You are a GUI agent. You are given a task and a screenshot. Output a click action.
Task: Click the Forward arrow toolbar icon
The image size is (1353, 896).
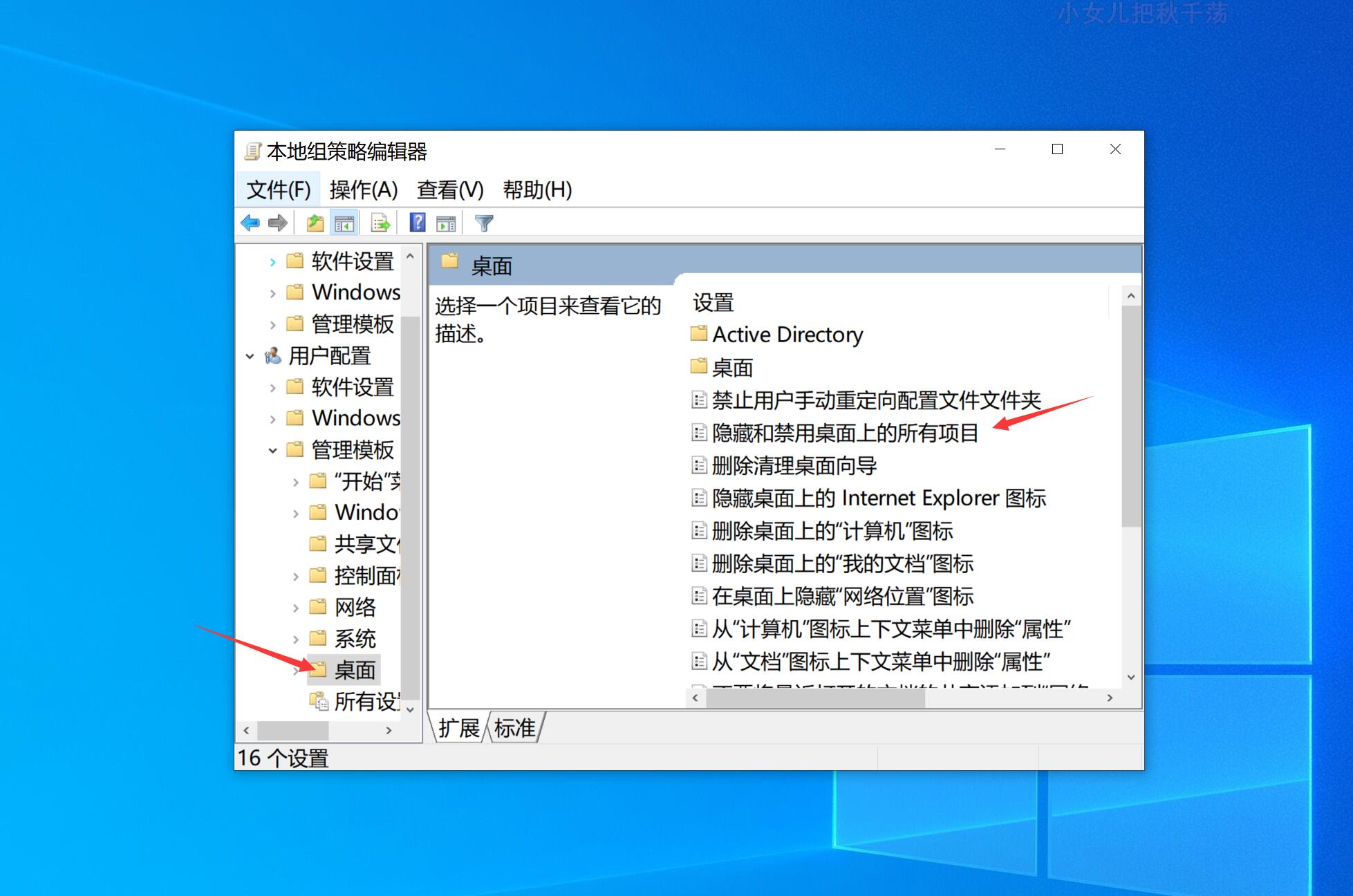click(278, 223)
